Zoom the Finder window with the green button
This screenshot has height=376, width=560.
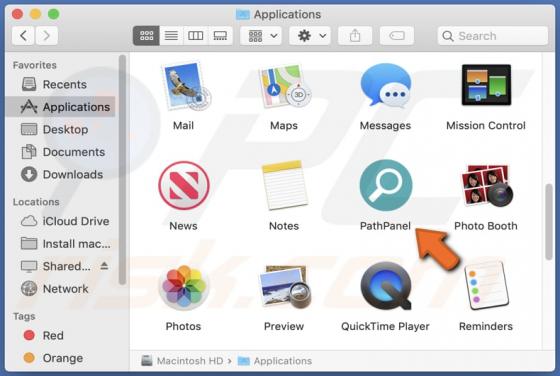(54, 14)
